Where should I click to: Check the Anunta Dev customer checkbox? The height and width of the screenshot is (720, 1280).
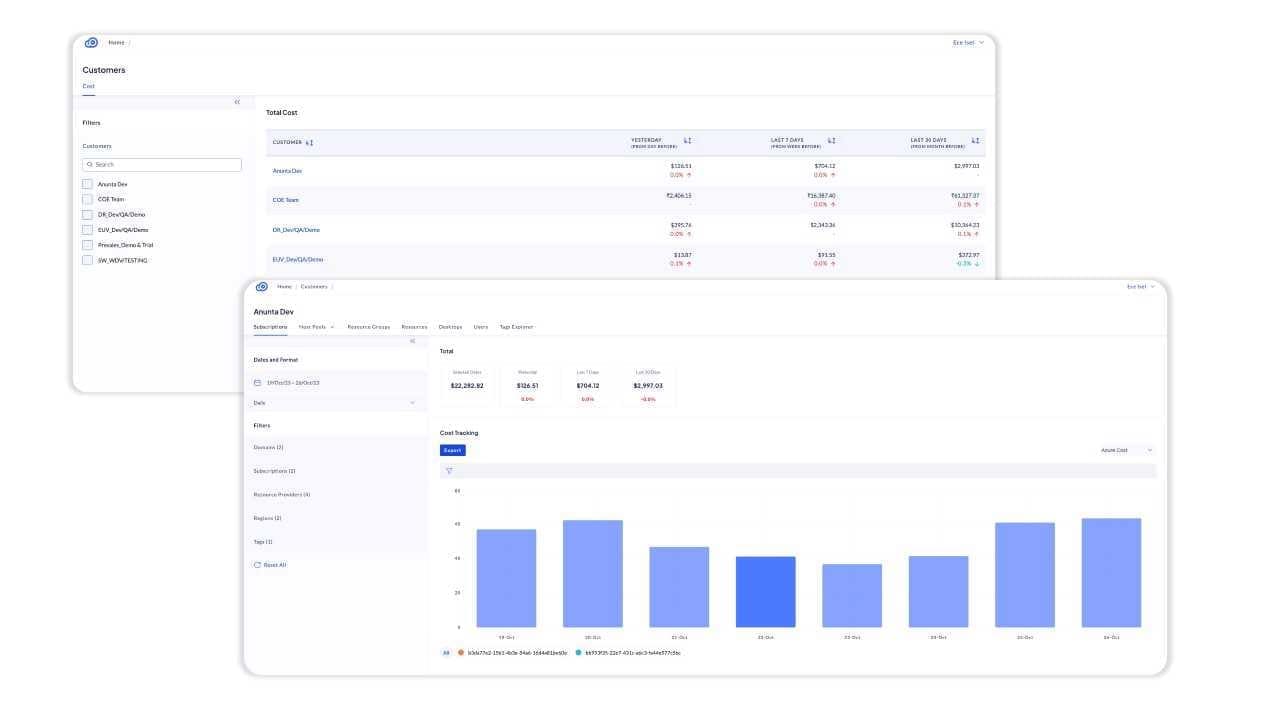pyautogui.click(x=87, y=184)
